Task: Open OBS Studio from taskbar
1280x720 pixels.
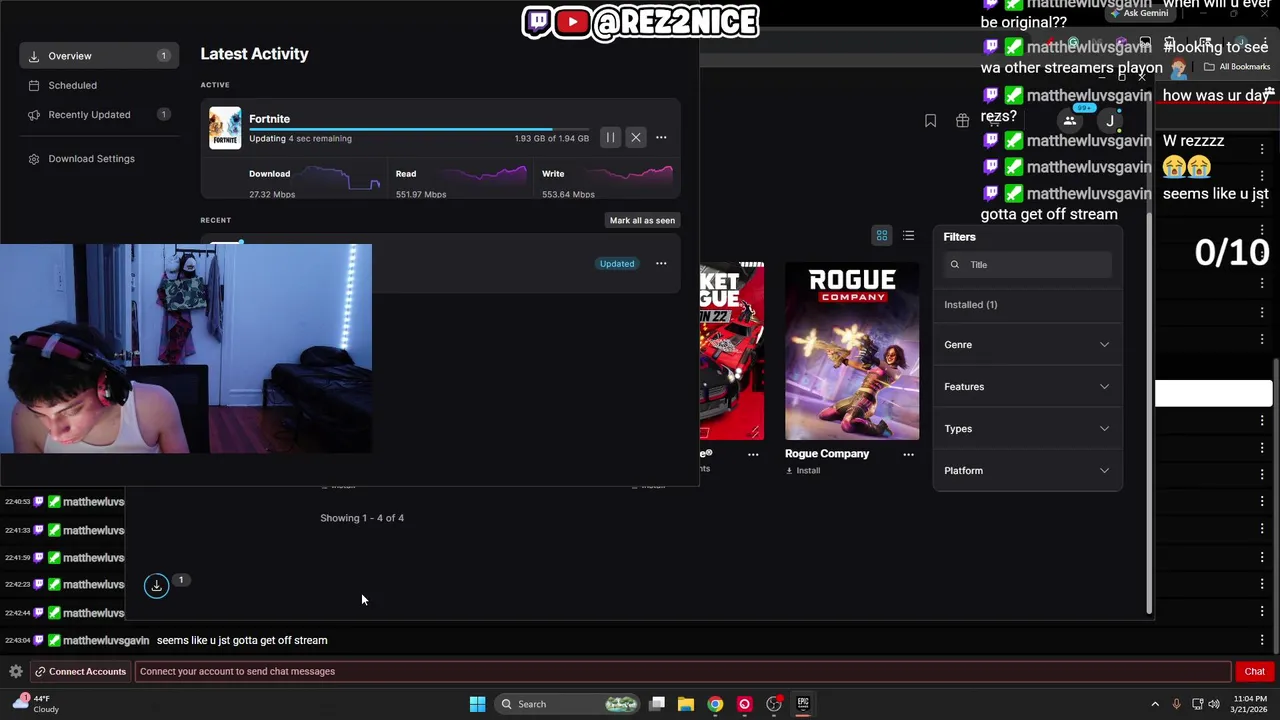Action: point(774,704)
